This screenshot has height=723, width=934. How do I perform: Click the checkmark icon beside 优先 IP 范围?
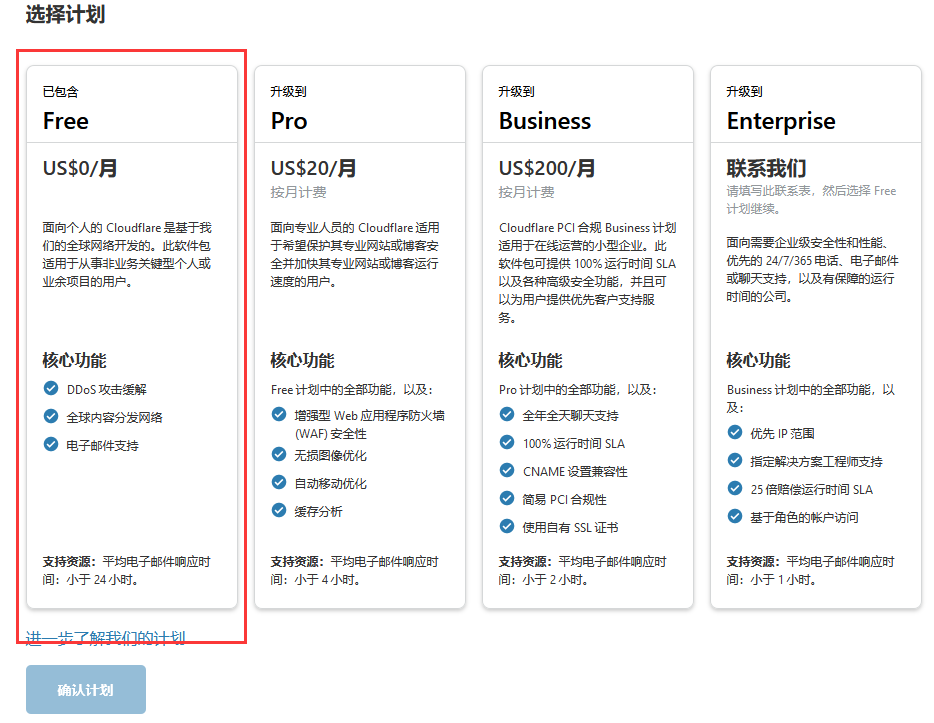(x=735, y=432)
